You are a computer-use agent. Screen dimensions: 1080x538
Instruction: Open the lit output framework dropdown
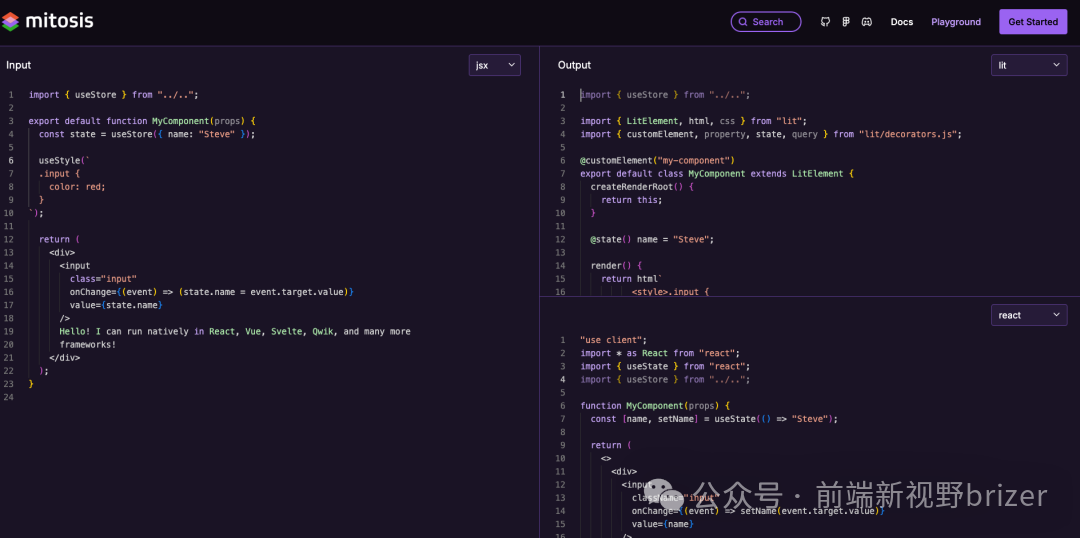click(x=1029, y=65)
